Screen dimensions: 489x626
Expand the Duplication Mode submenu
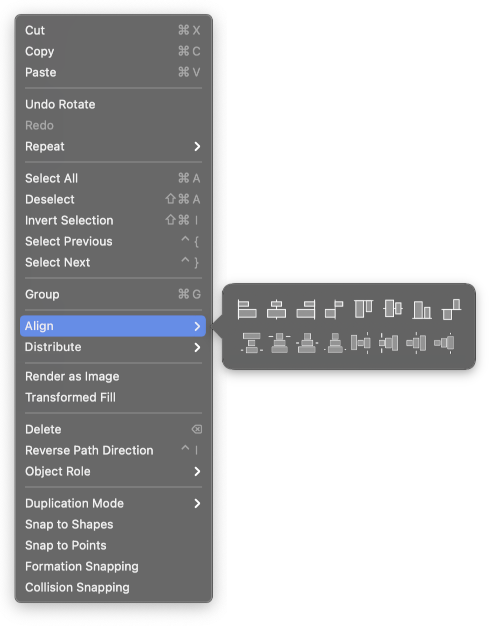pyautogui.click(x=113, y=503)
